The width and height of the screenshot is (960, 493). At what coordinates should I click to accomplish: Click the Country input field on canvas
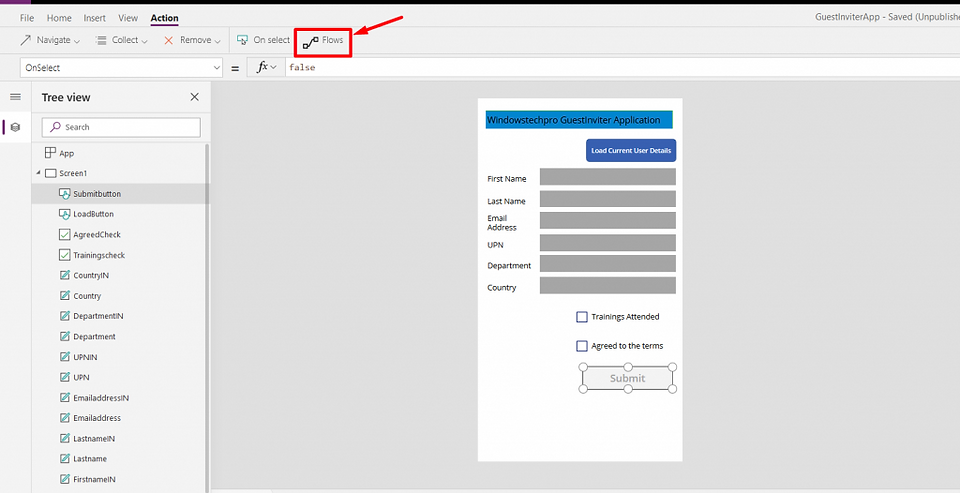coord(607,285)
